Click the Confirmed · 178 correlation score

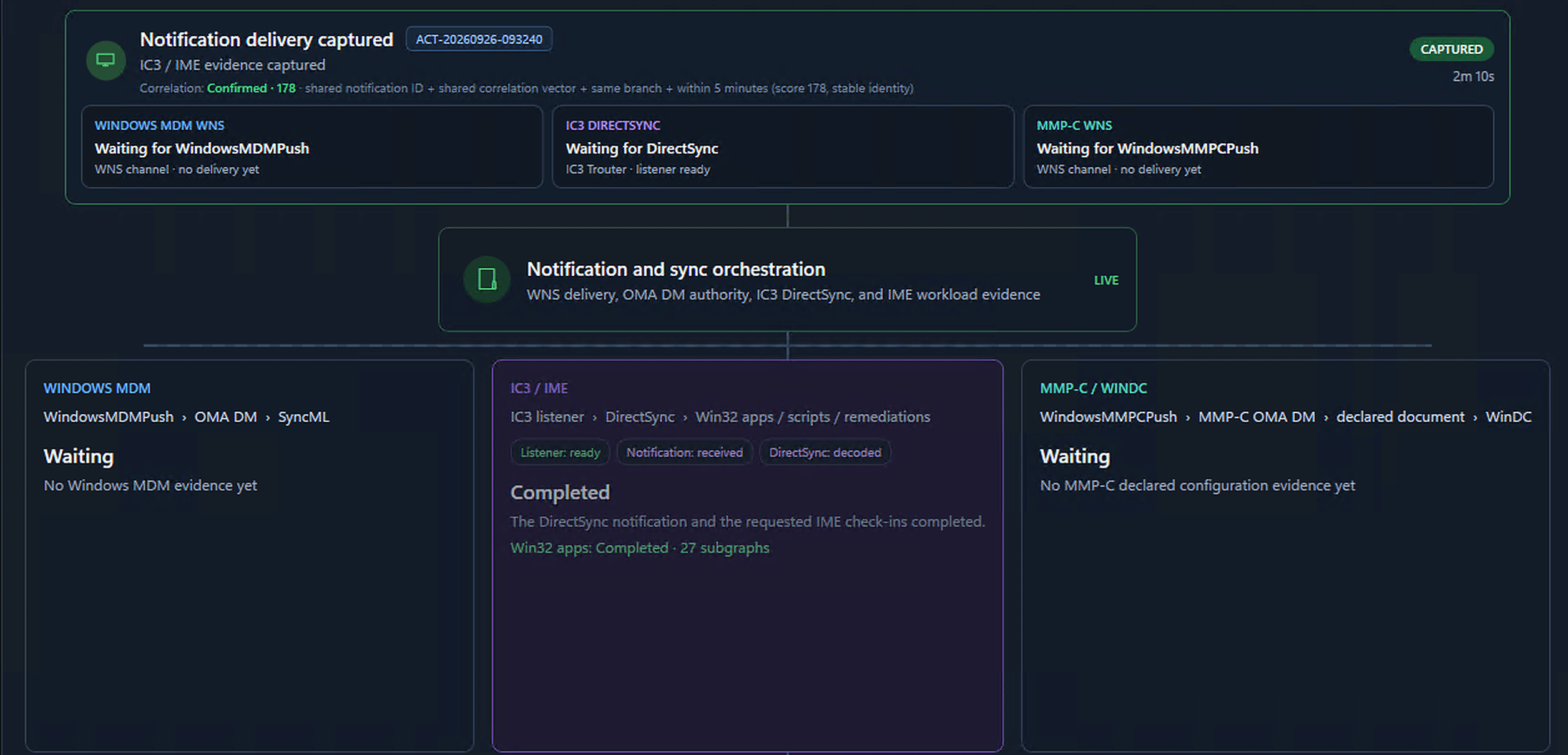pos(251,88)
